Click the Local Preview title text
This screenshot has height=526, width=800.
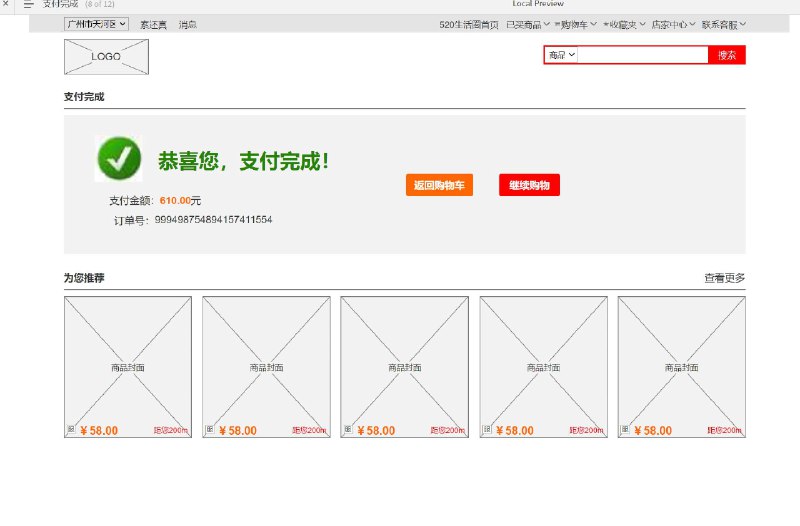(538, 4)
